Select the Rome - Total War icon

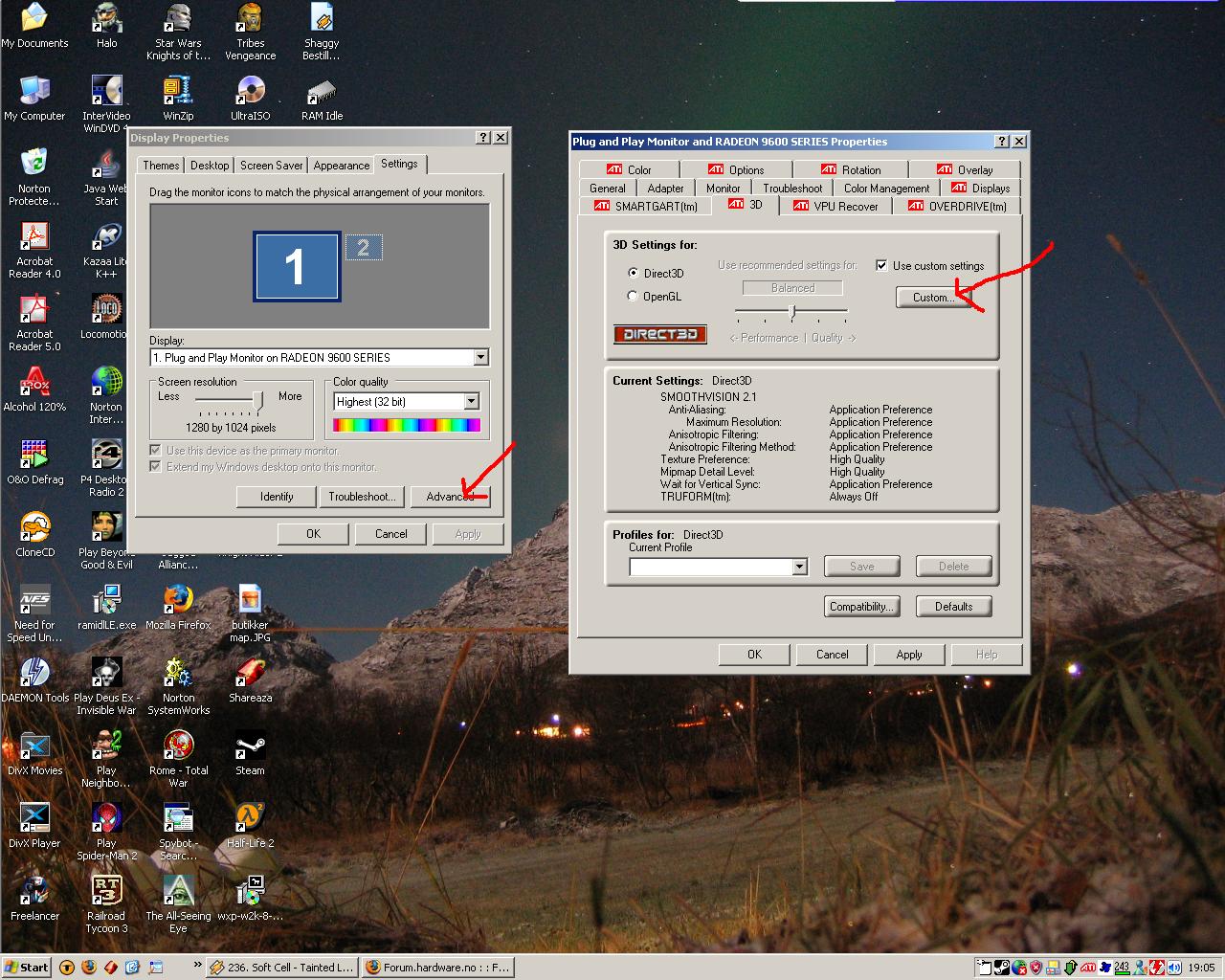click(178, 759)
